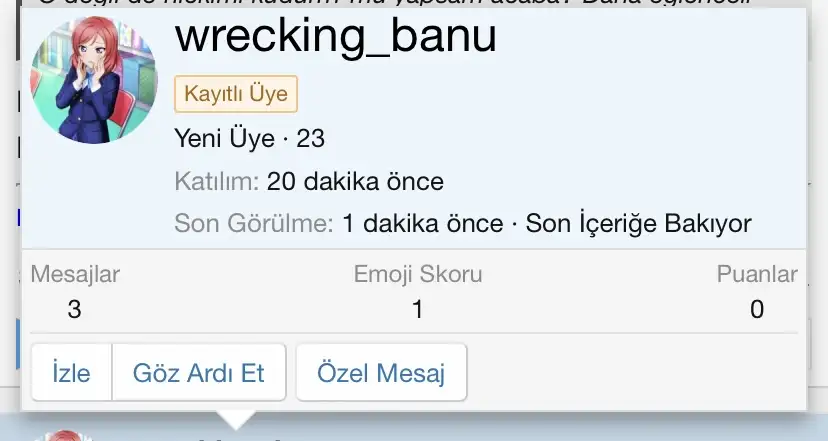Click the 20 dakika önce join time
The image size is (828, 441).
point(355,182)
